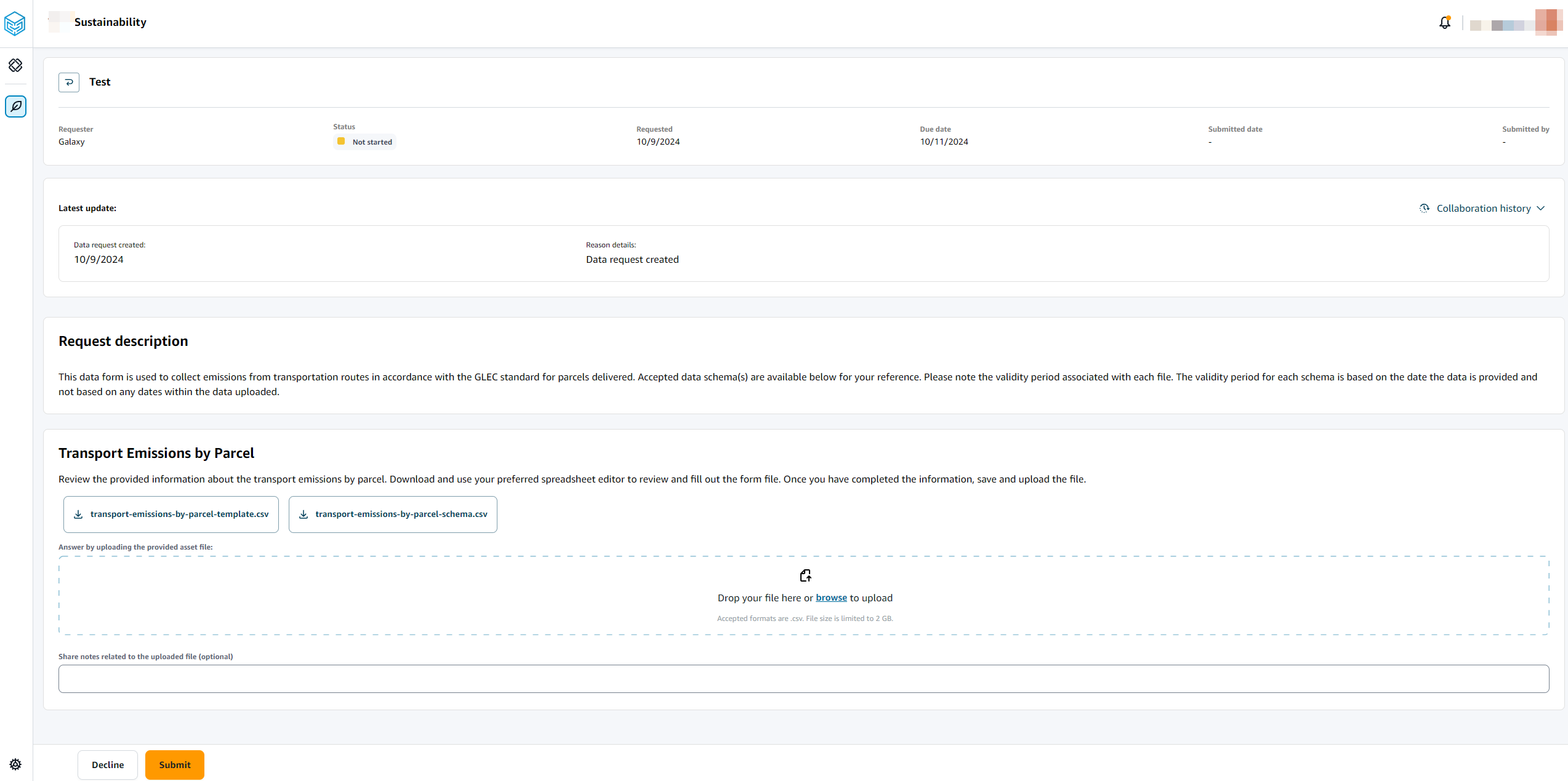Open the user profile avatar menu

click(1547, 22)
